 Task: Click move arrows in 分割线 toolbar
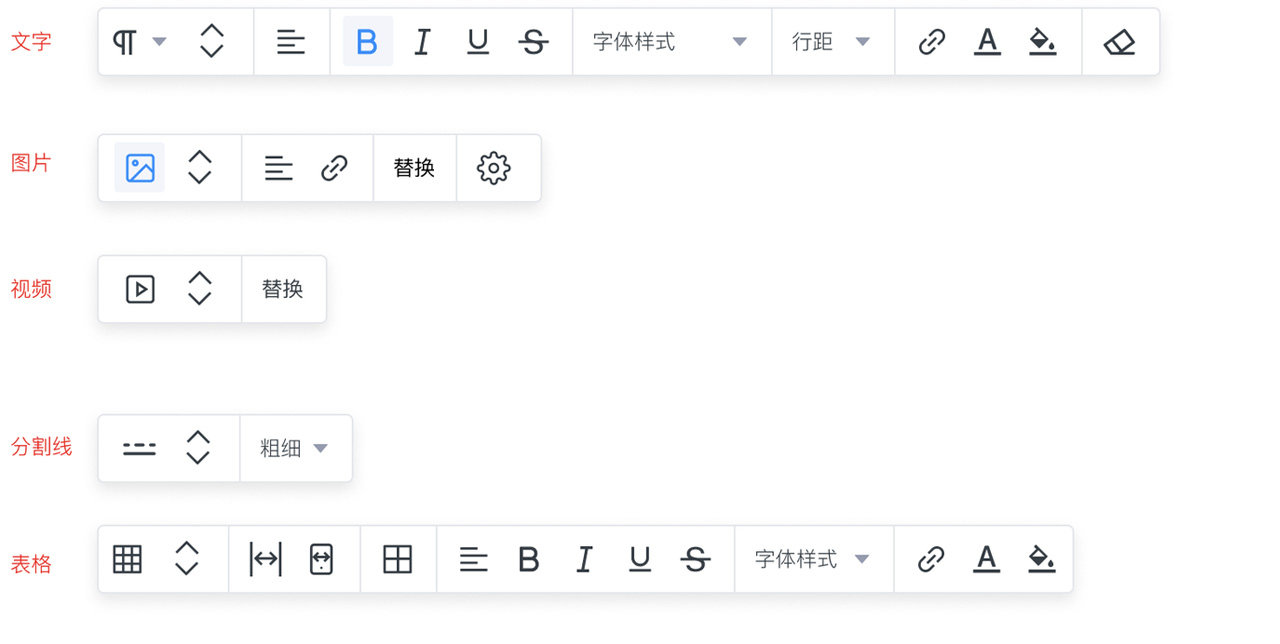tap(198, 448)
